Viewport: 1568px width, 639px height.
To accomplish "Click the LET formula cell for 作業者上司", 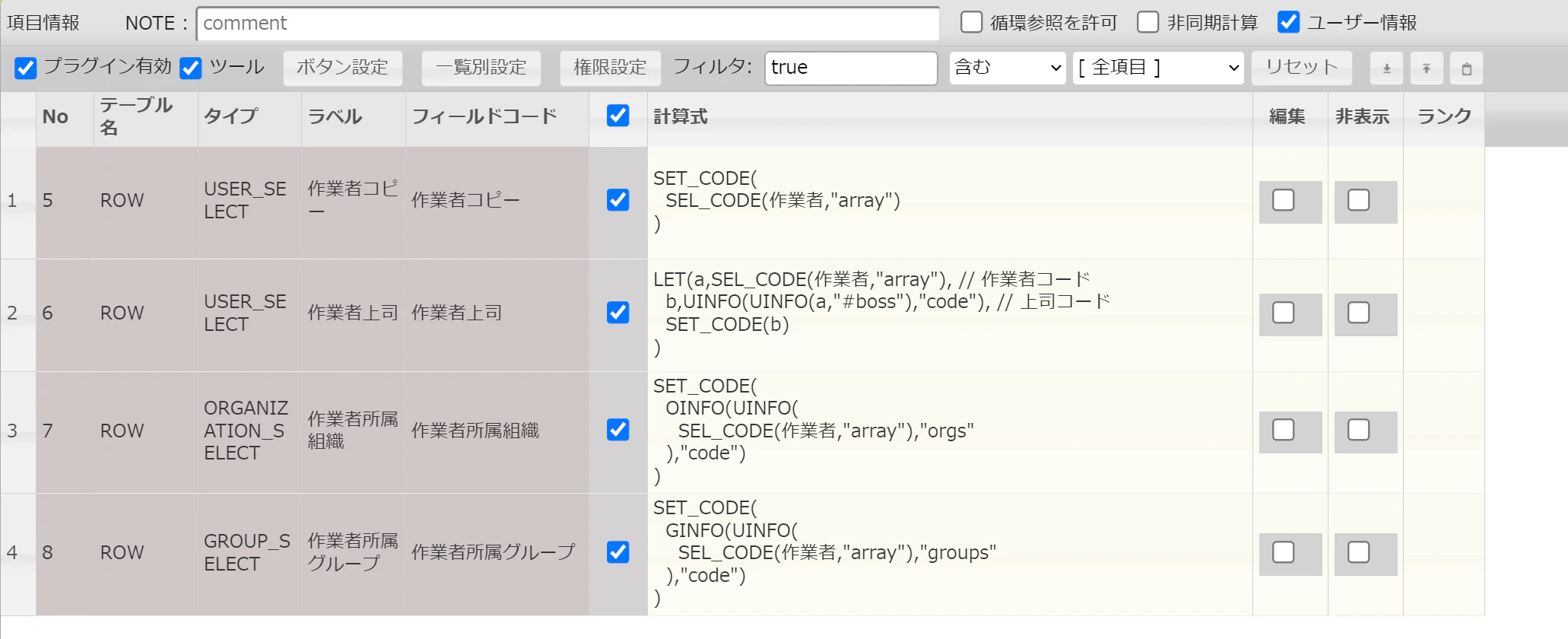I will pyautogui.click(x=950, y=314).
